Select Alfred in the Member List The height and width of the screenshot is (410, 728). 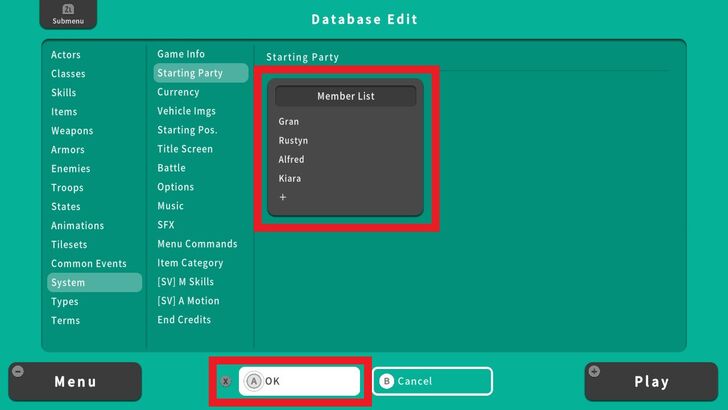(x=292, y=160)
